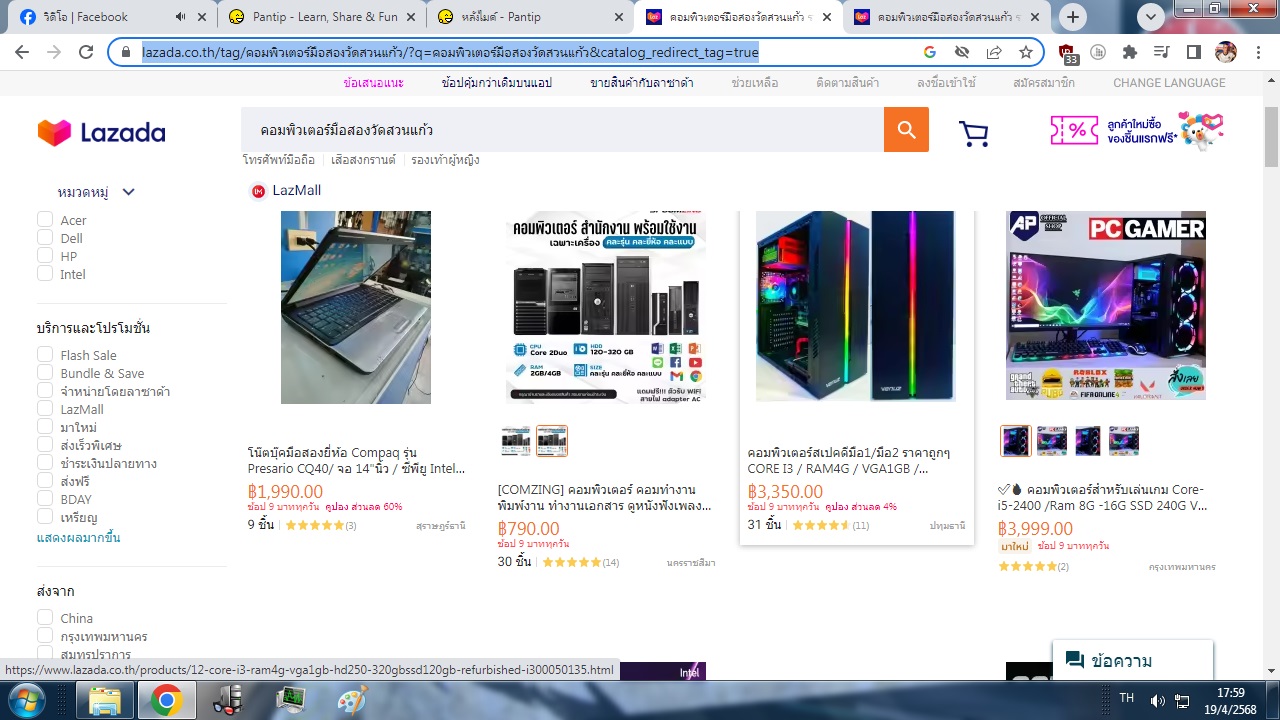
Task: Open media control playlist icon
Action: [x=1162, y=52]
